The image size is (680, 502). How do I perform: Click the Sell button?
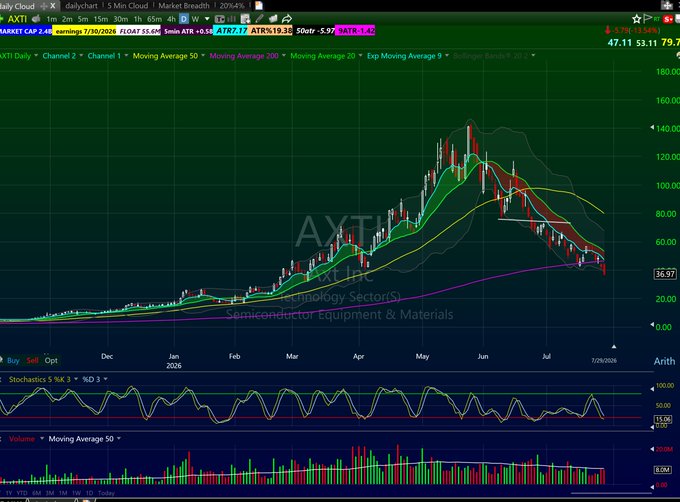[x=32, y=360]
